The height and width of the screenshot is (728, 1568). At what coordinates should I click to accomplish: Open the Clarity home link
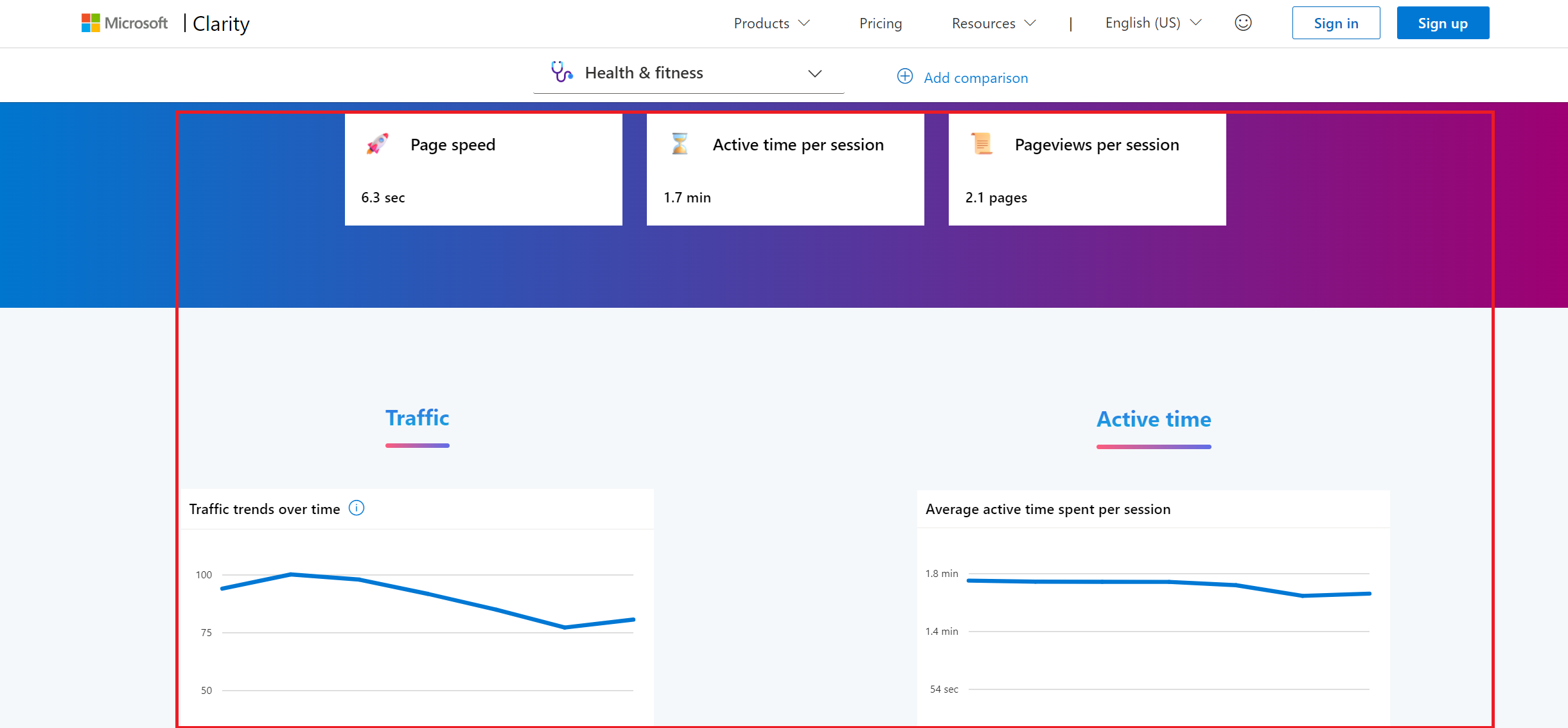tap(221, 24)
